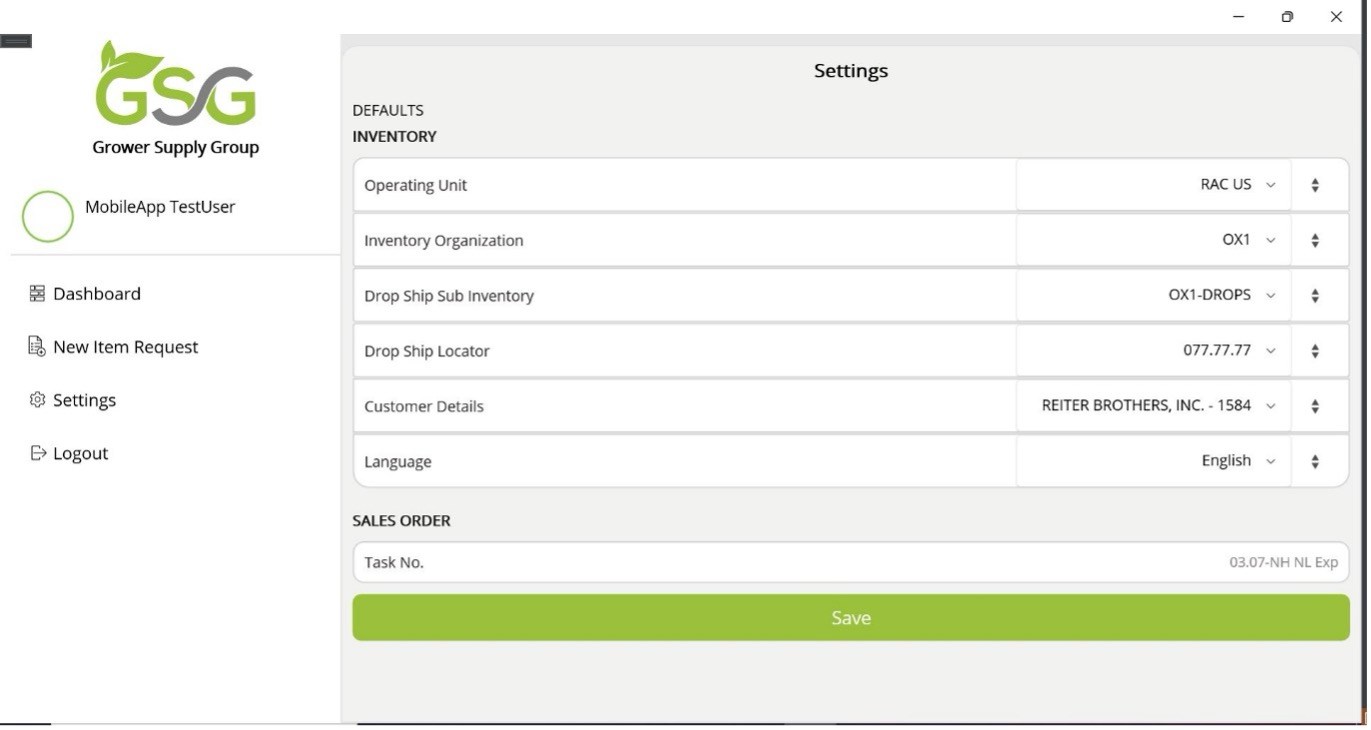Click sort arrows beside Language

(1315, 461)
